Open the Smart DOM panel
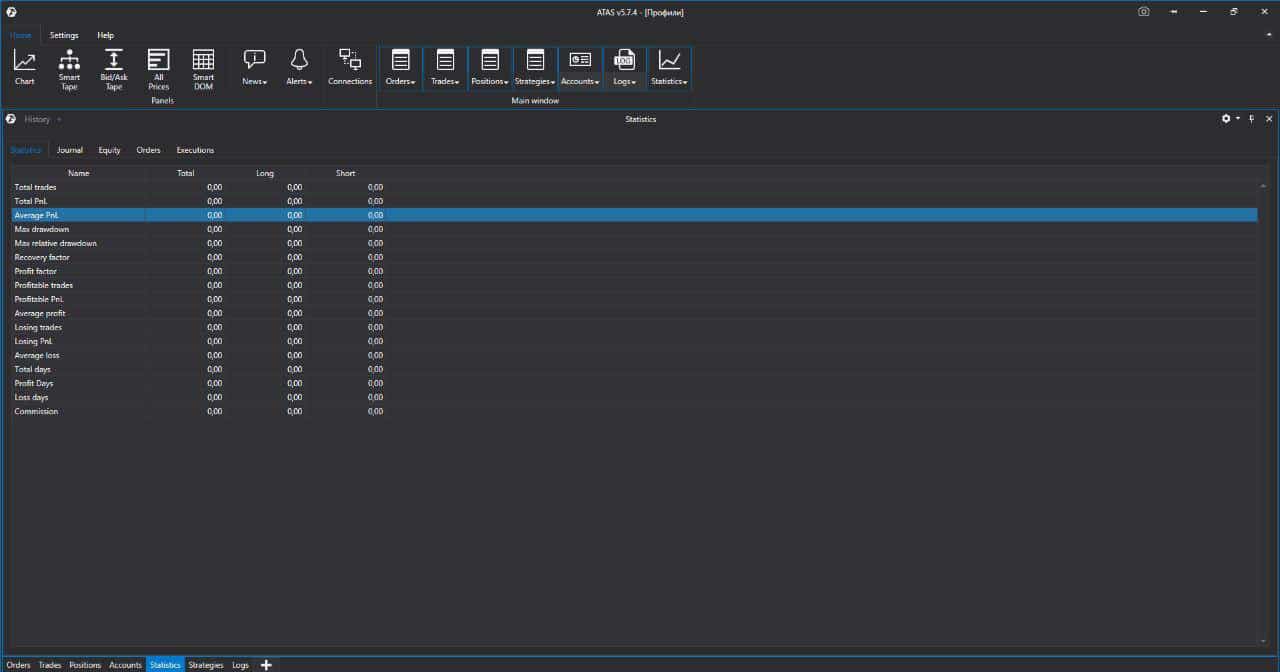The image size is (1280, 672). (203, 67)
